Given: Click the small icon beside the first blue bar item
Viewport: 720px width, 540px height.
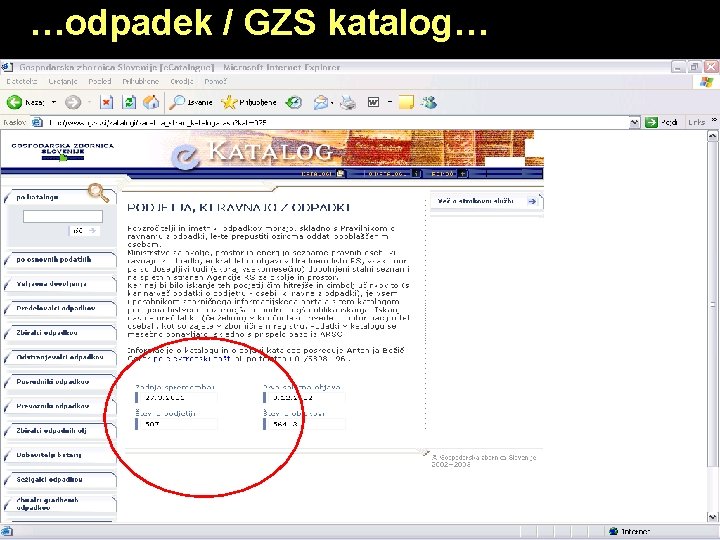Looking at the screenshot, I should click(x=340, y=174).
